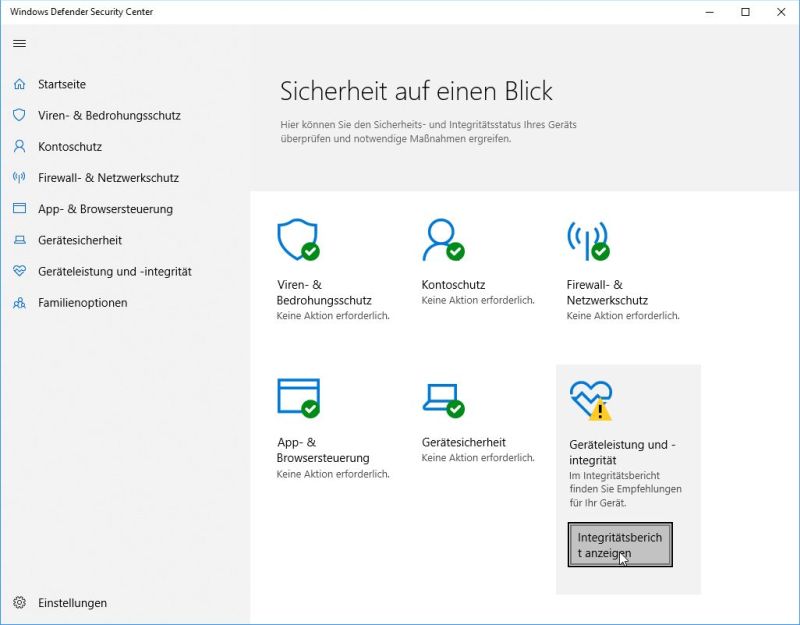This screenshot has width=800, height=625.
Task: Open the hamburger navigation menu
Action: point(19,43)
